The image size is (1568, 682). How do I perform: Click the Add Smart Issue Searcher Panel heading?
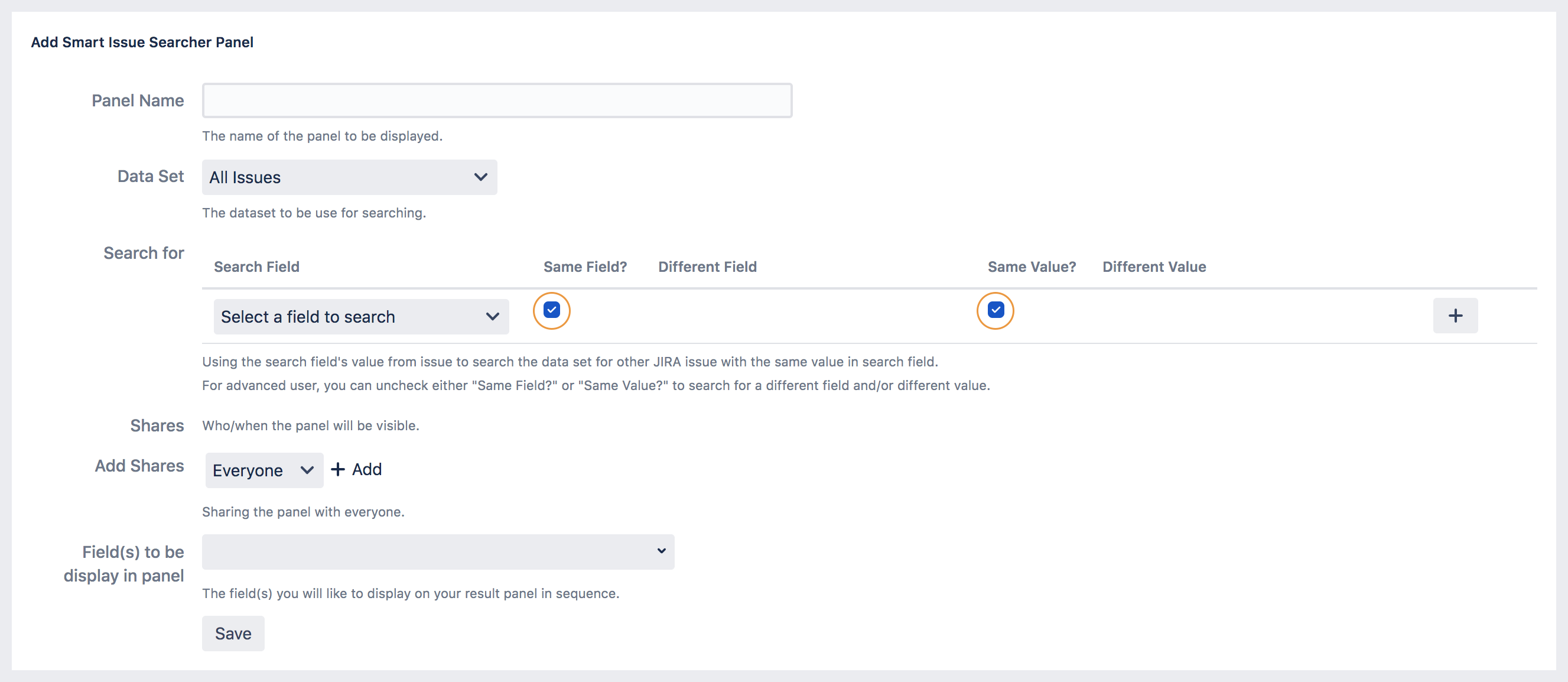[142, 42]
